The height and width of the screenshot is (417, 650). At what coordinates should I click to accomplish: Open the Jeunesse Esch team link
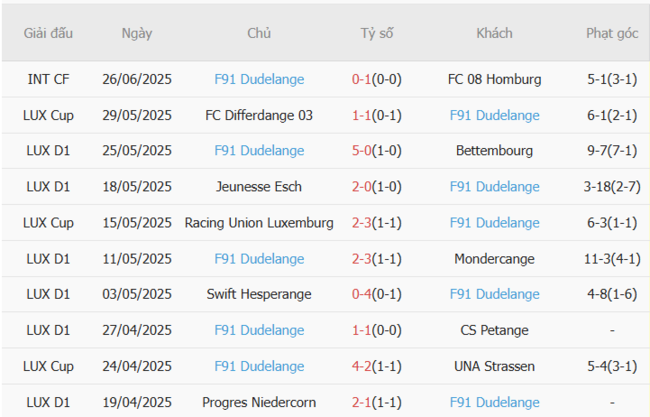[x=259, y=186]
